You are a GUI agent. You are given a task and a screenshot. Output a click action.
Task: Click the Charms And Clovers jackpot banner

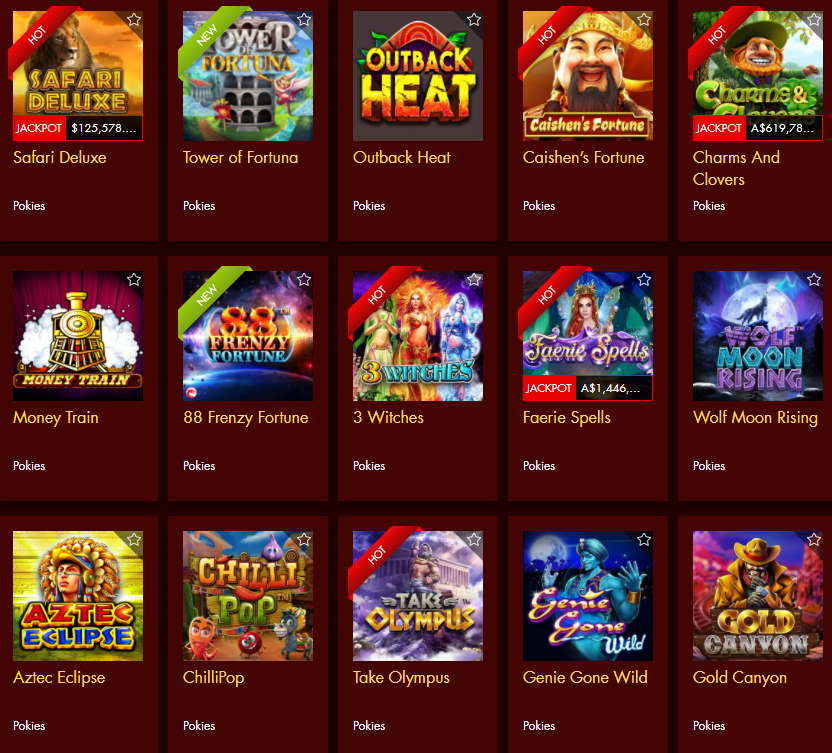click(758, 128)
